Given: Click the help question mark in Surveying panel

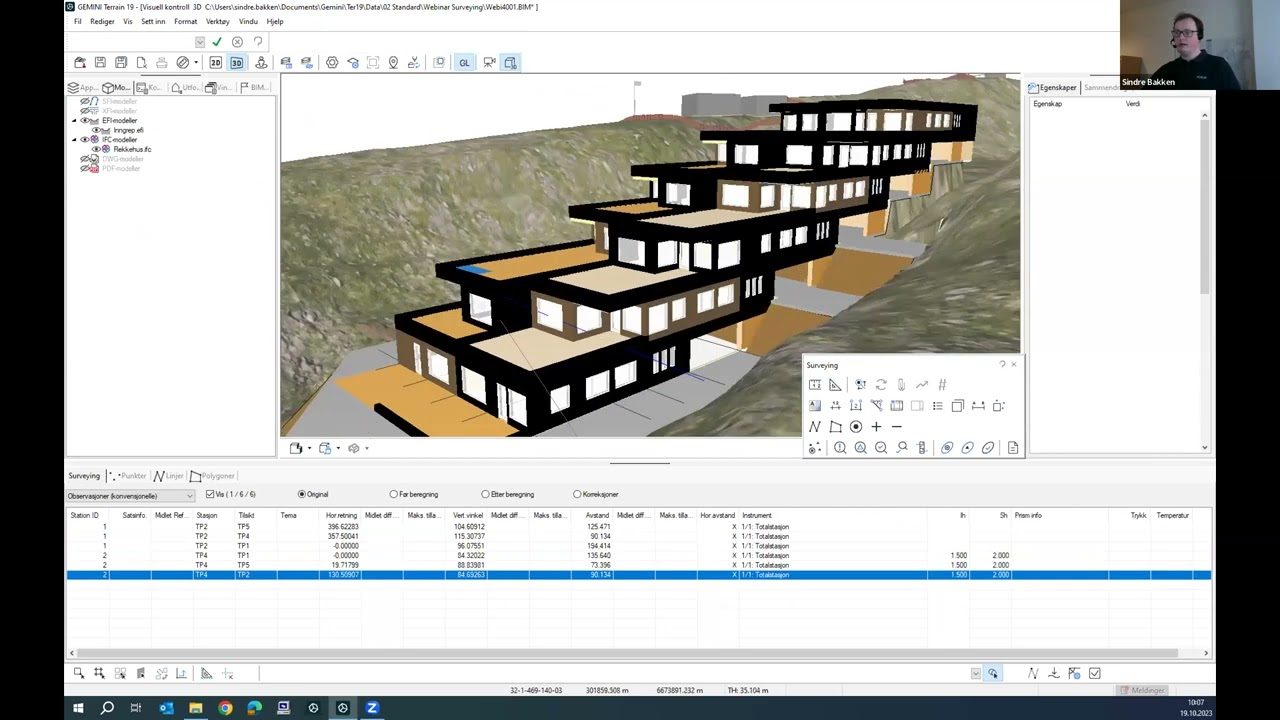Looking at the screenshot, I should point(1002,365).
